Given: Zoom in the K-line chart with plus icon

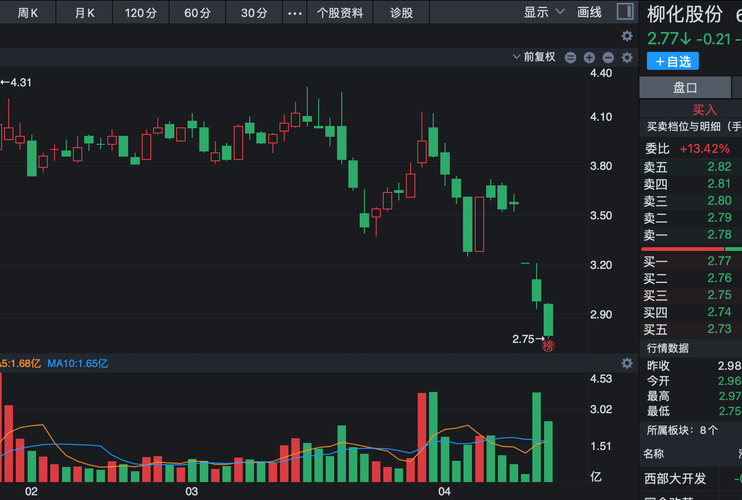Looking at the screenshot, I should (590, 57).
